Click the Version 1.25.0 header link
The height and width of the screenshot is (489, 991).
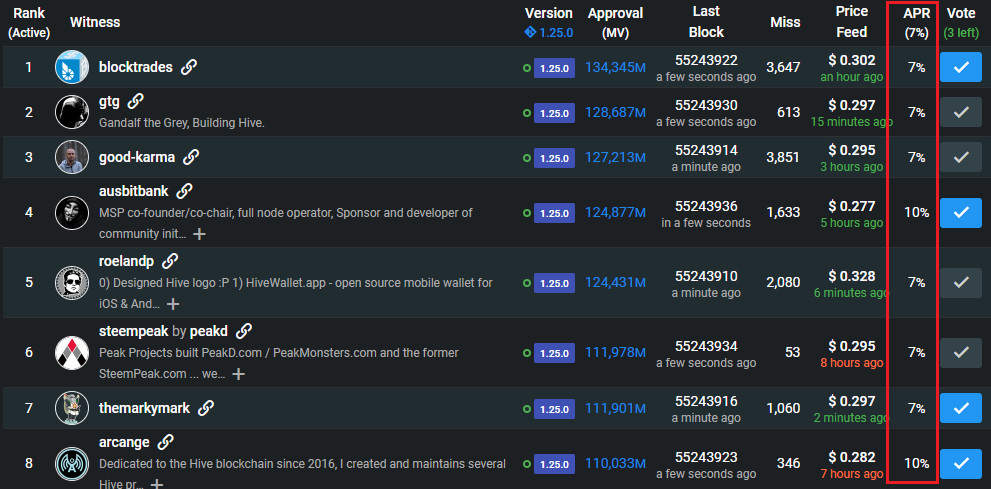click(549, 33)
